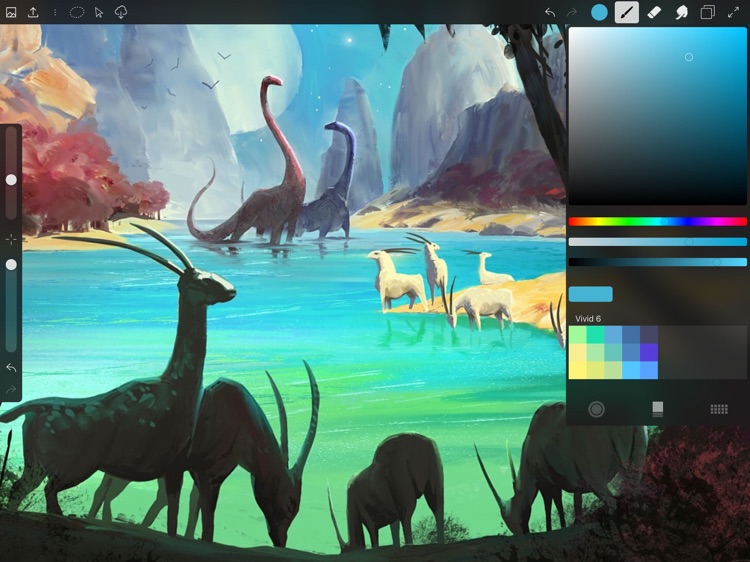Select the lasso selection tool
The width and height of the screenshot is (750, 562).
coord(77,12)
